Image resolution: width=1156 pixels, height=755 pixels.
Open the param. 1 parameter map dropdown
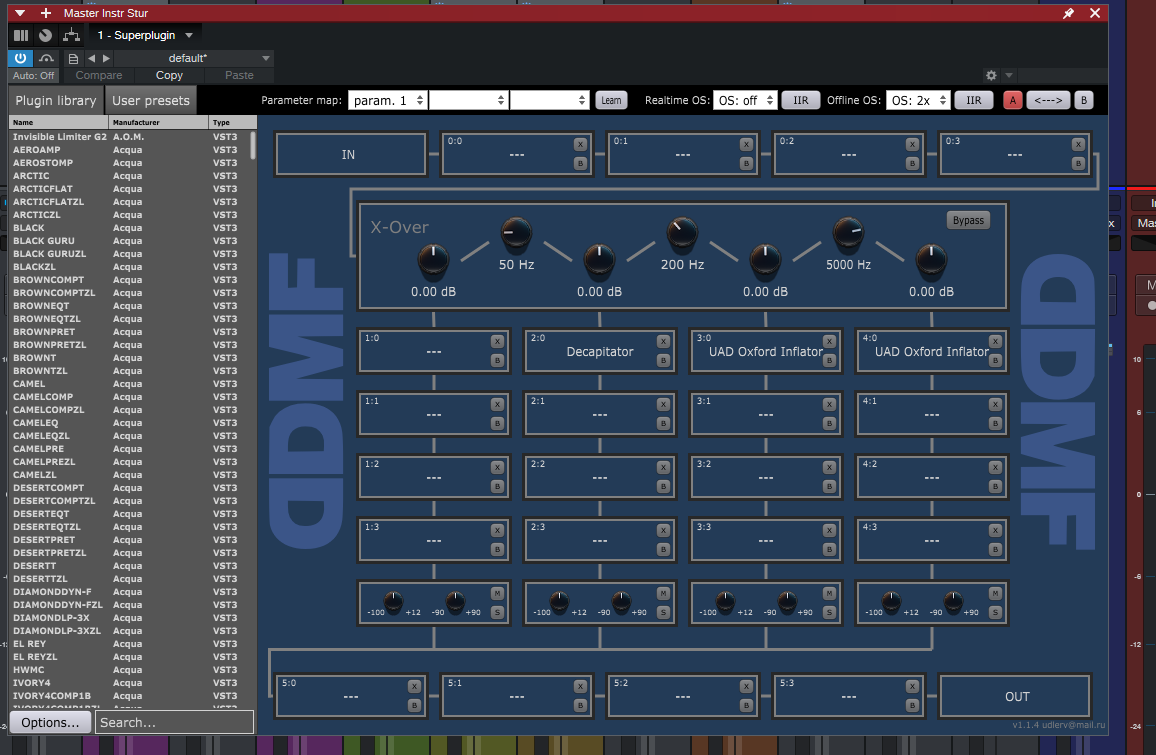[387, 100]
